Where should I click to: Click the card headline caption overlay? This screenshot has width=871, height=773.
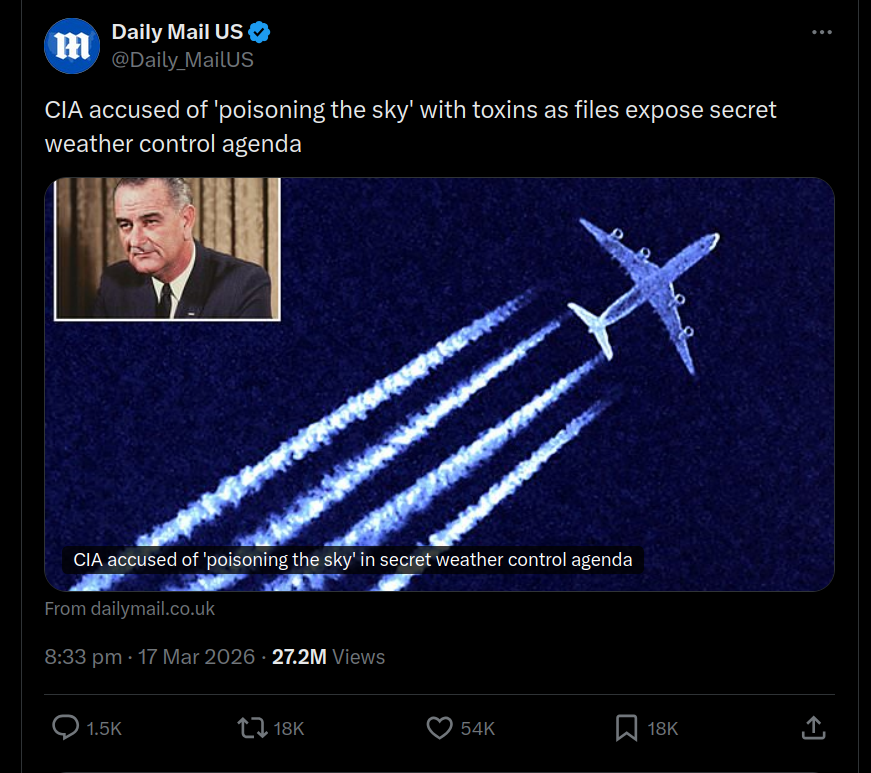353,559
